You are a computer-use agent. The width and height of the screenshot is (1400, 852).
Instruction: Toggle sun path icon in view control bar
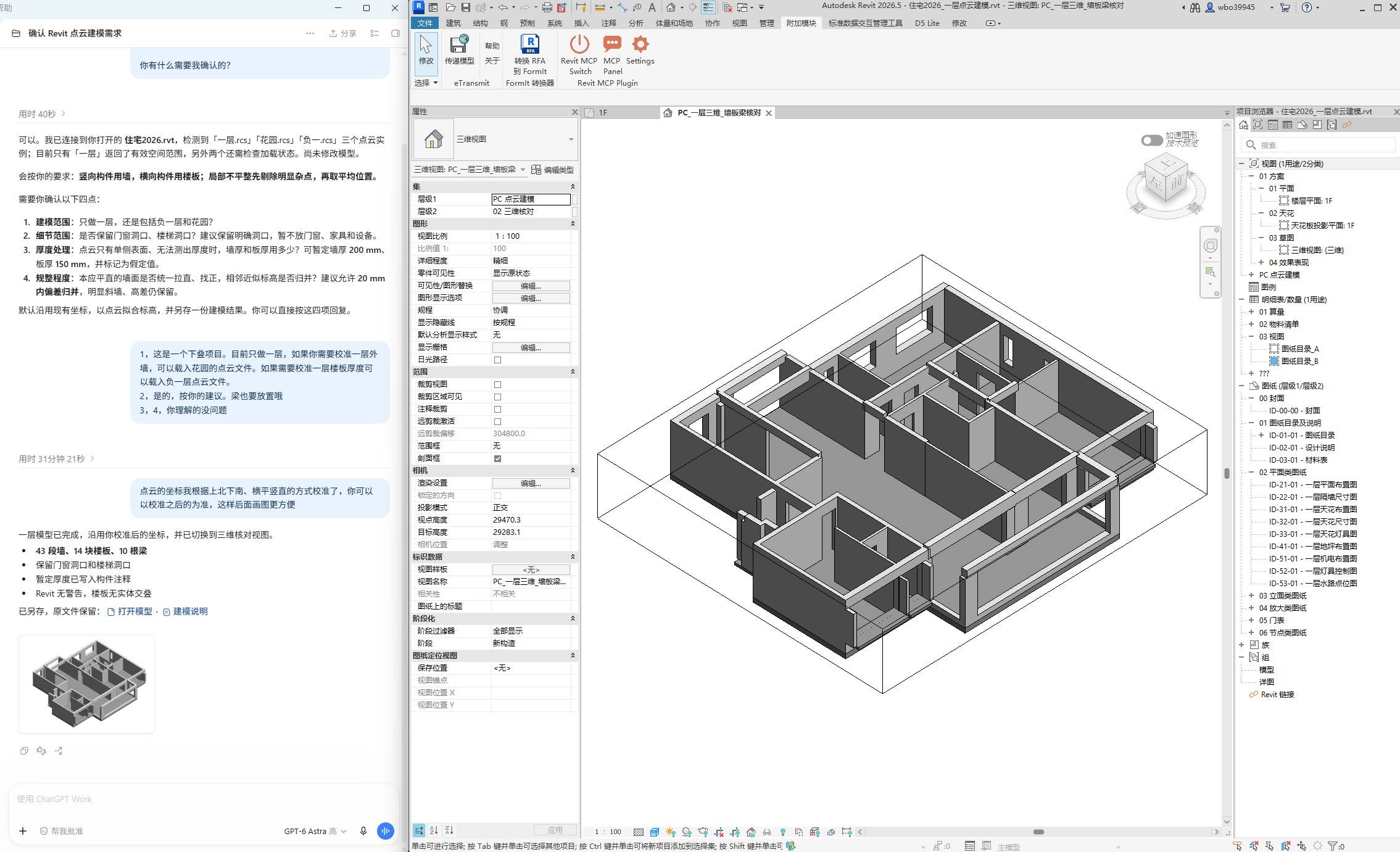pos(671,832)
